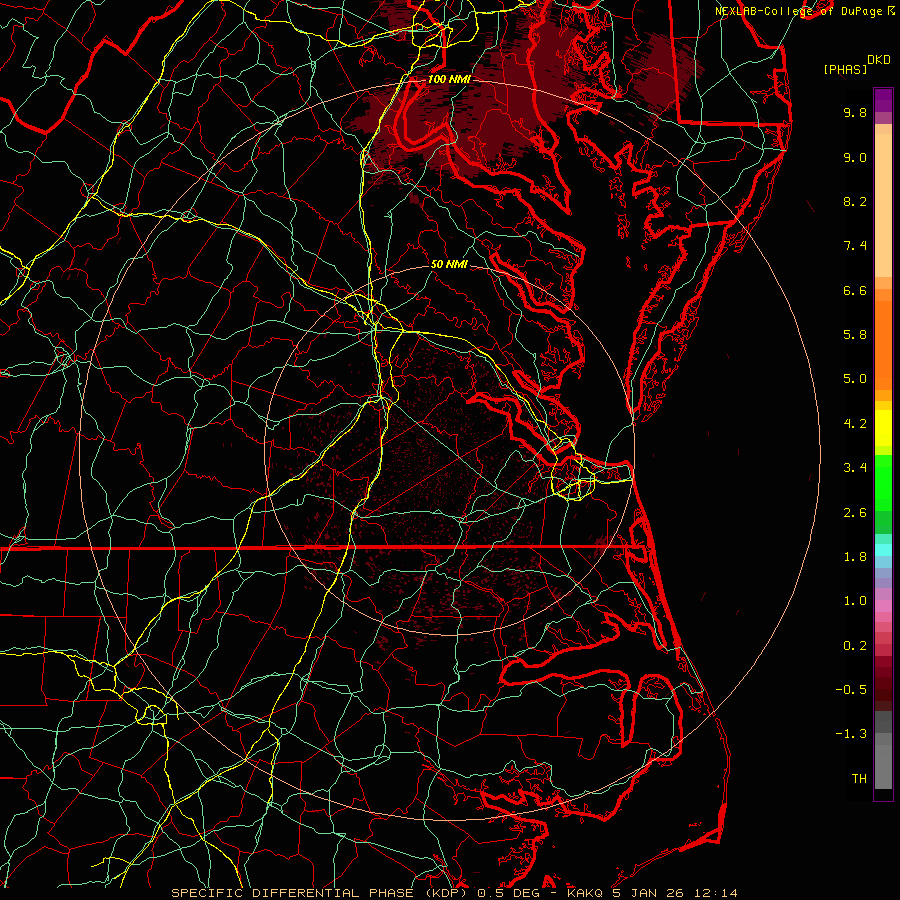Pick the pink band on the color scale
This screenshot has height=900, width=900.
(883, 606)
